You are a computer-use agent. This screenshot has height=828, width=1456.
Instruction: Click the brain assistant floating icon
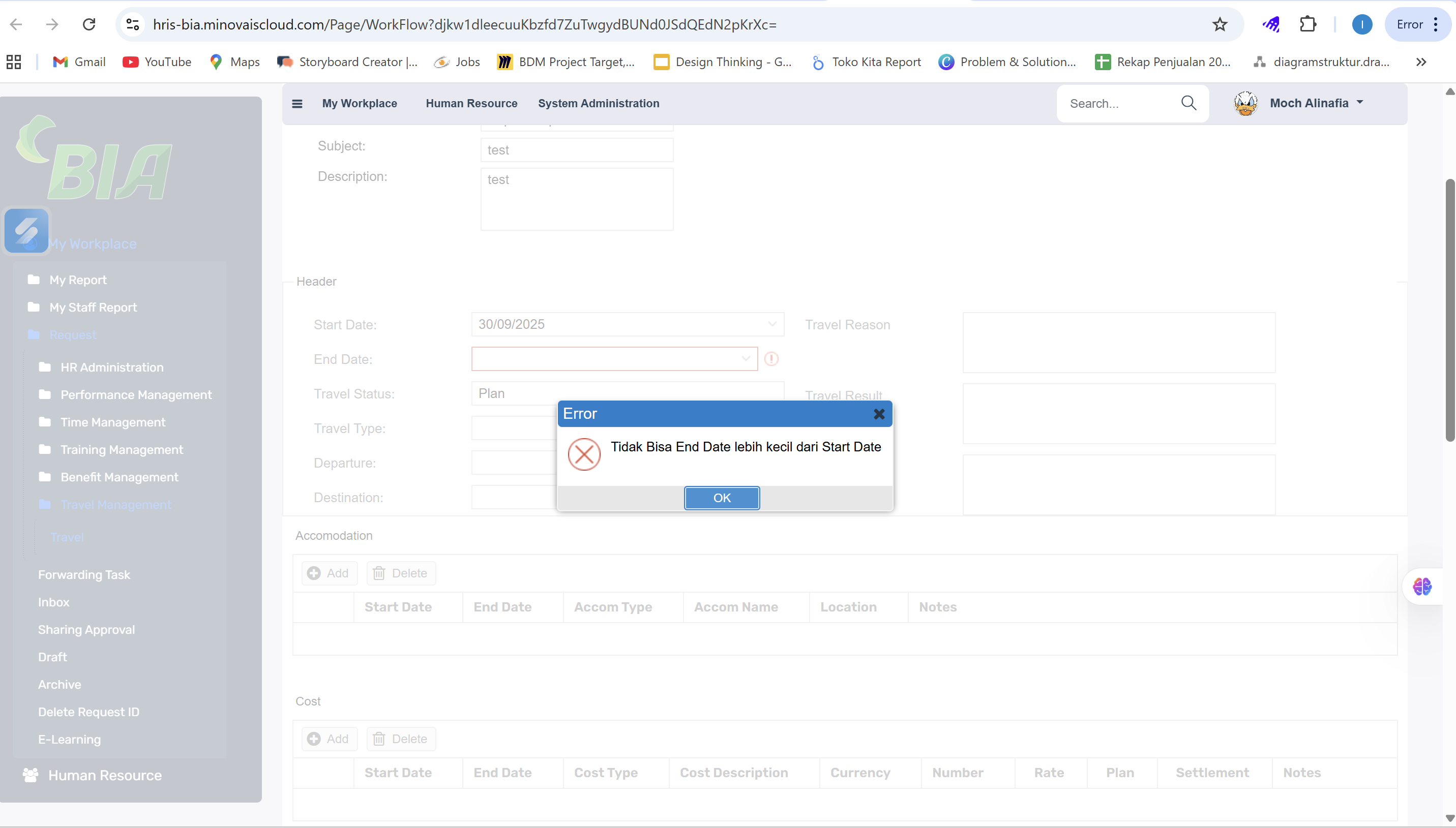pyautogui.click(x=1422, y=586)
